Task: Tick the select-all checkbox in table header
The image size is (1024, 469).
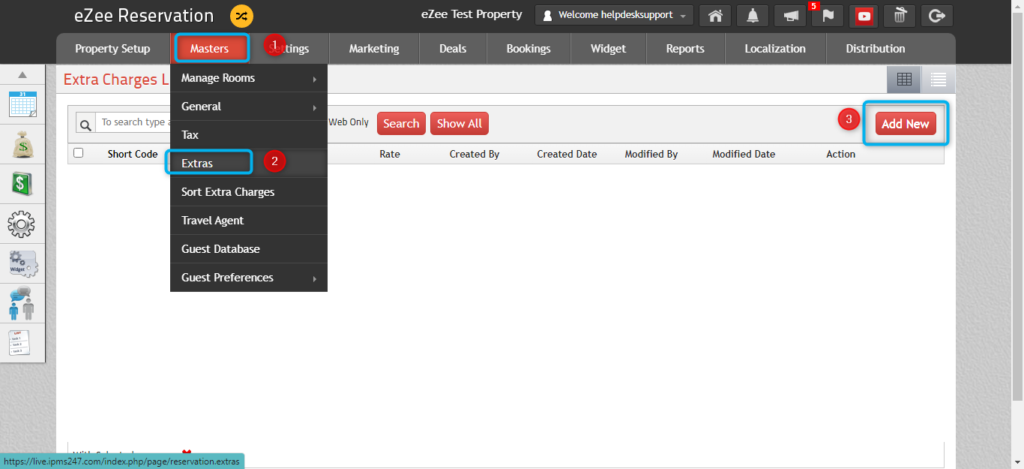Action: (x=79, y=154)
